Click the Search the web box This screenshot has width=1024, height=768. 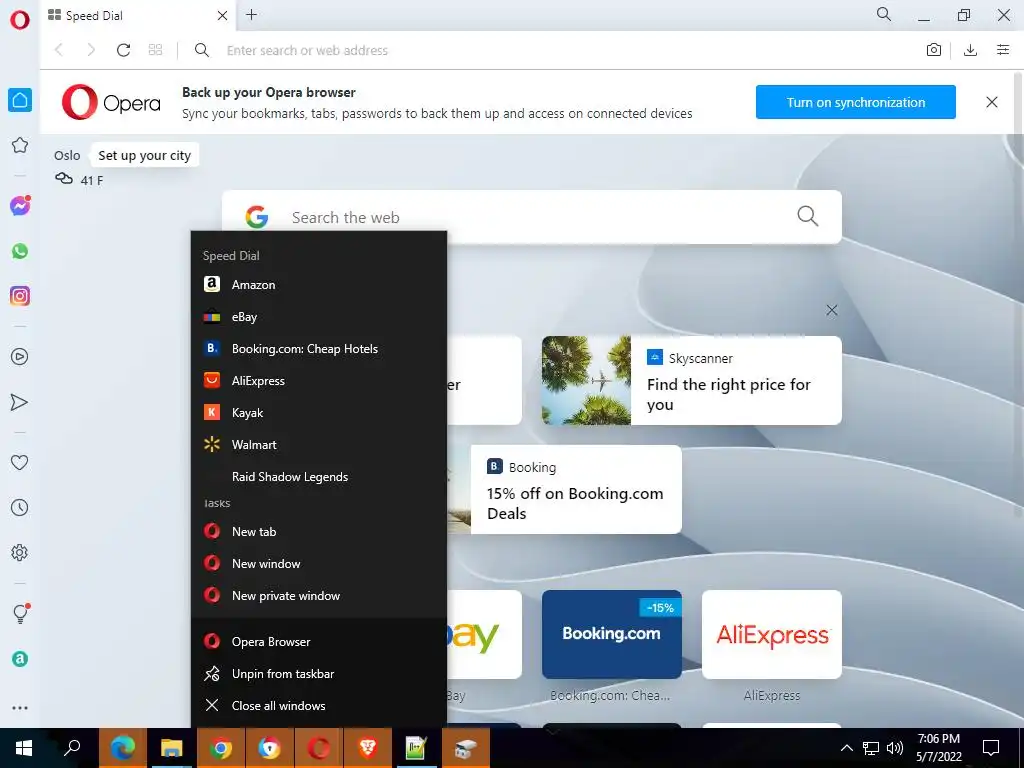tap(532, 217)
